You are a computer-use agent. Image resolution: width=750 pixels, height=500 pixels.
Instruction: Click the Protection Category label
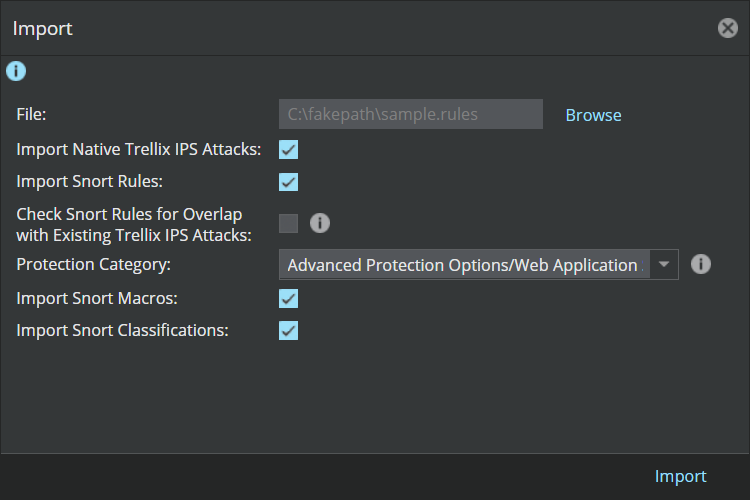tap(93, 265)
